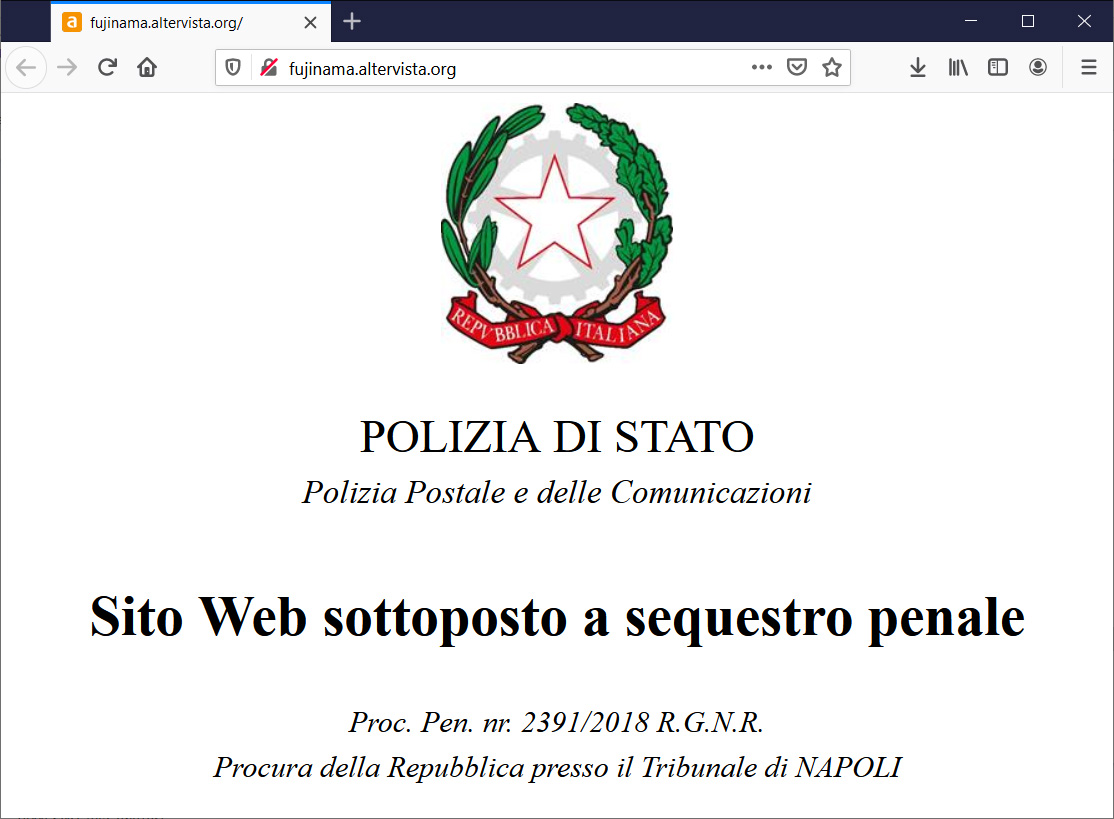1114x819 pixels.
Task: Go forward using the forward arrow
Action: [x=67, y=67]
